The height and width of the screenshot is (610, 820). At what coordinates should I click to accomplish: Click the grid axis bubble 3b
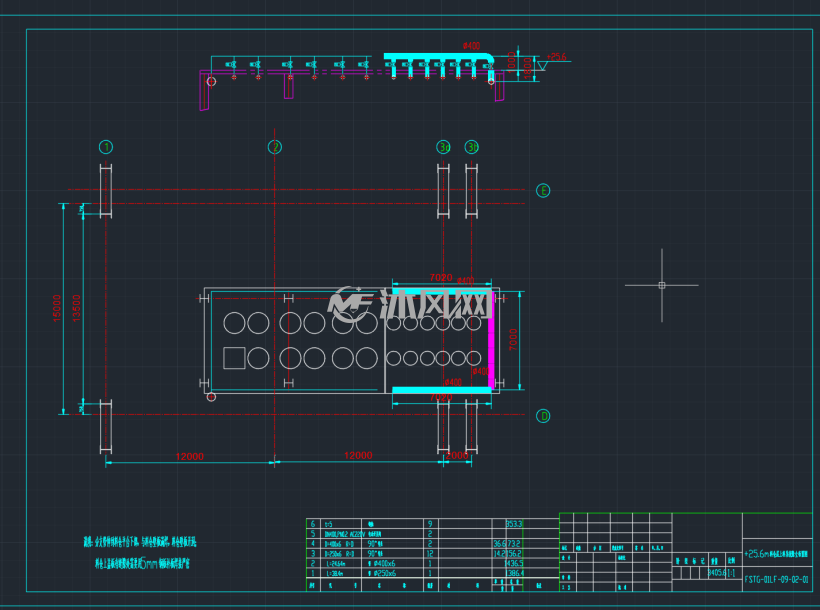tap(472, 147)
